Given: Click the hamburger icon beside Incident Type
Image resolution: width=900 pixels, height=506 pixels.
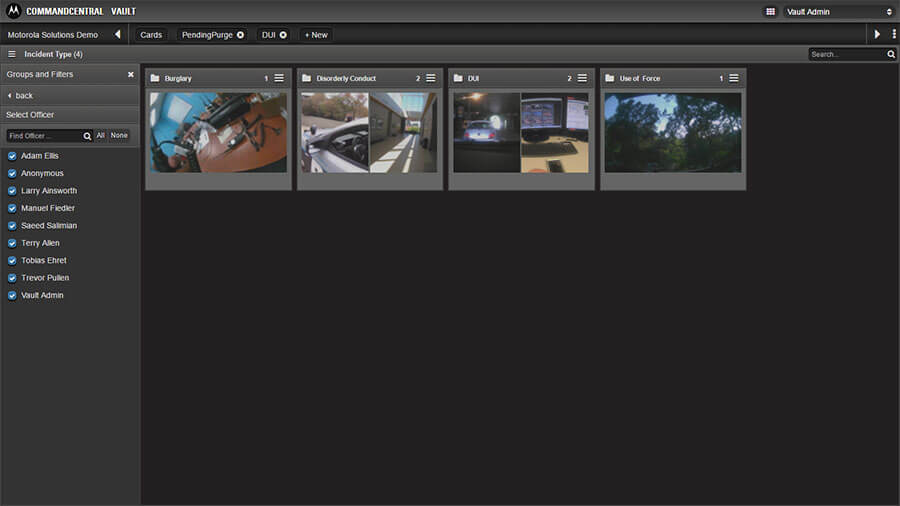Looking at the screenshot, I should (x=12, y=54).
